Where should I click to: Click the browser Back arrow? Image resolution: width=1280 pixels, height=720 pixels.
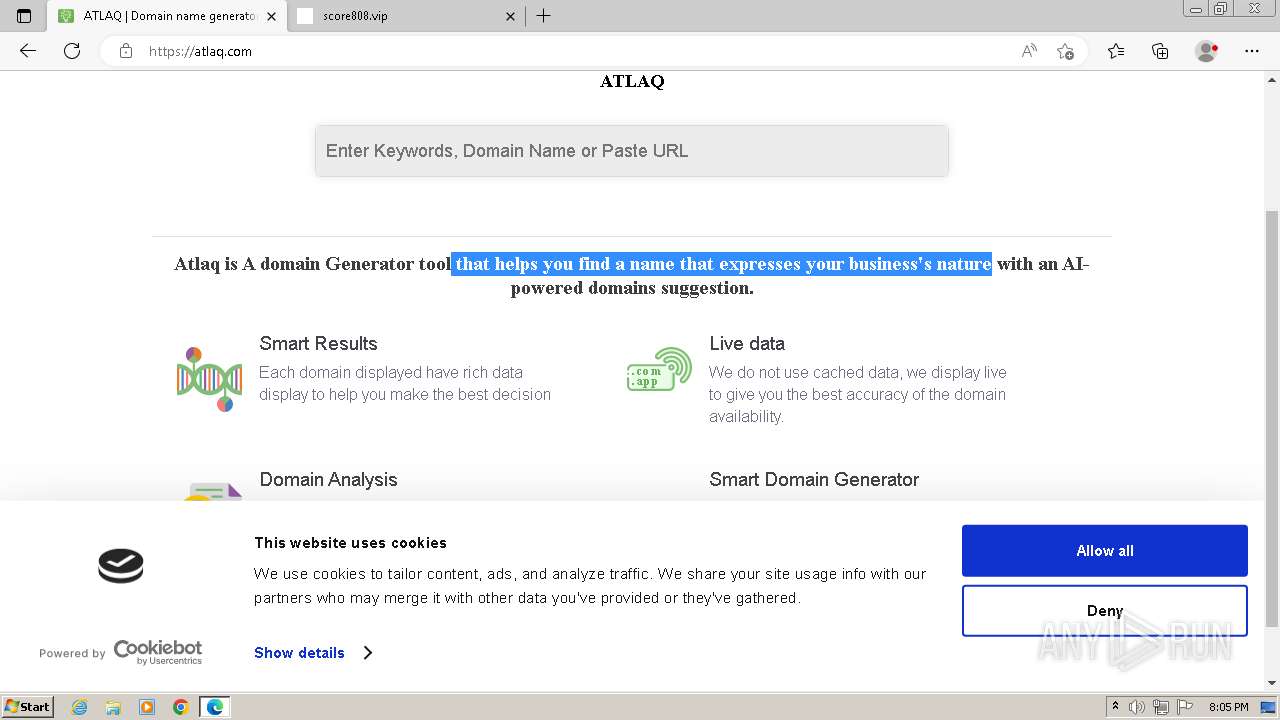point(28,51)
